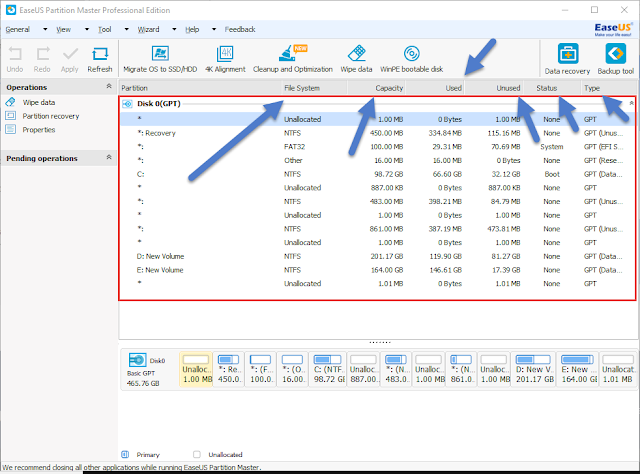
Task: Click the EaseUS app icon in title bar
Action: [x=11, y=10]
